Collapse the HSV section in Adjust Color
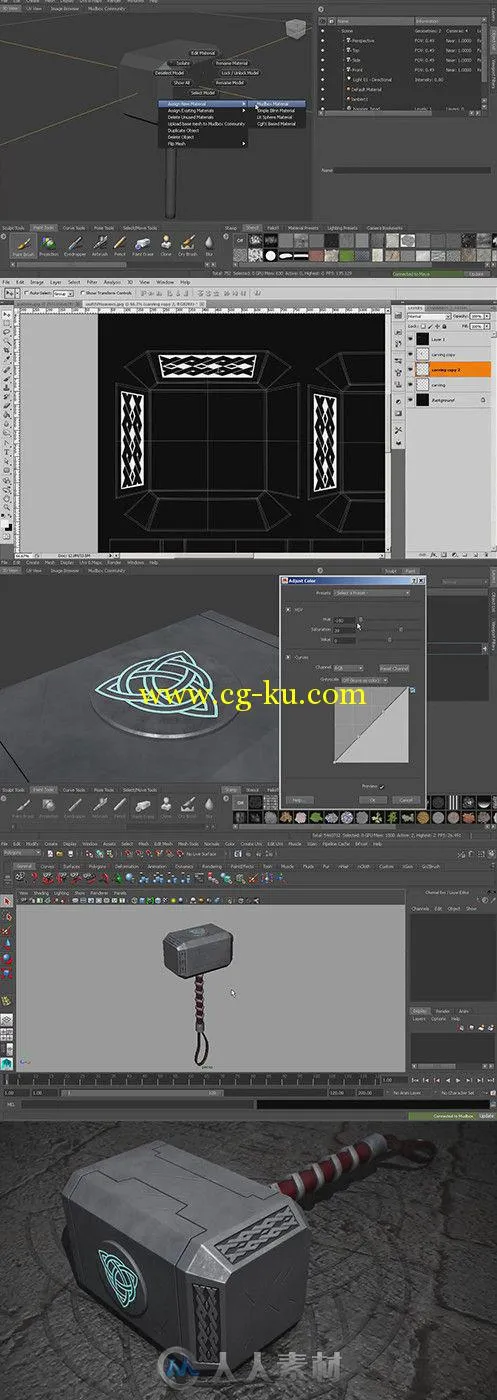Viewport: 497px width, 1400px height. point(288,610)
